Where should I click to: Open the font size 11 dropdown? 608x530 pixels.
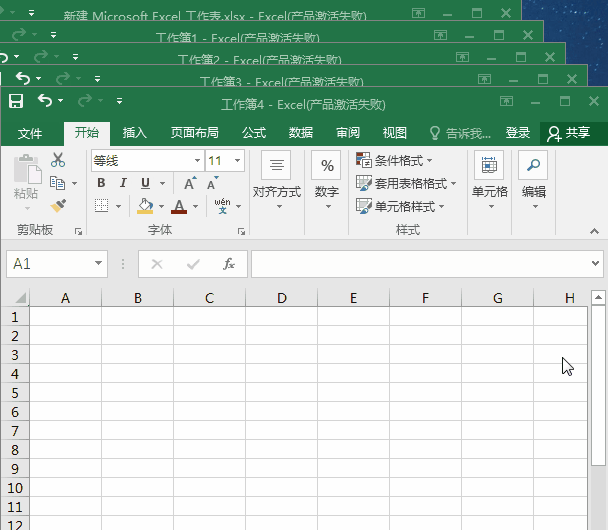[x=237, y=161]
